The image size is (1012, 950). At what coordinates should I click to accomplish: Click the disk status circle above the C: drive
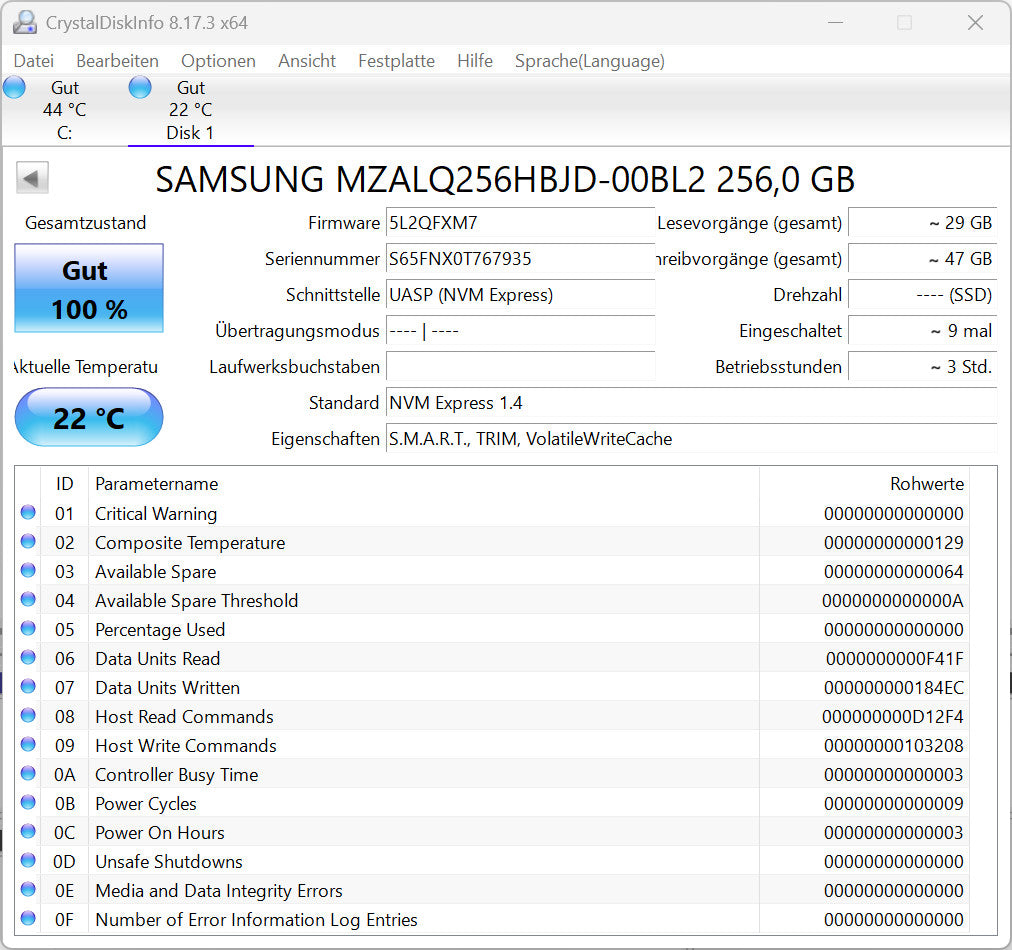[x=14, y=87]
